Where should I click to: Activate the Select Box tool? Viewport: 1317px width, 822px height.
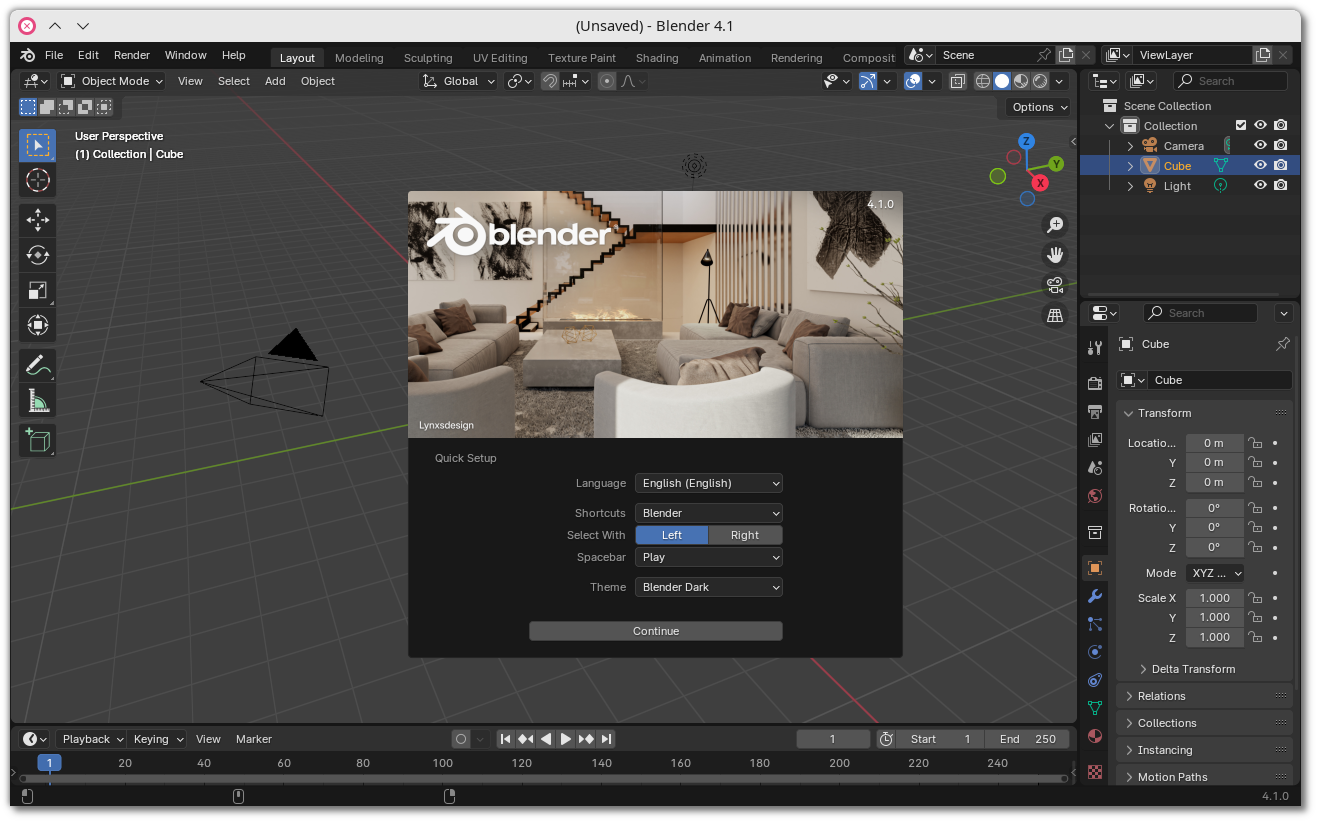click(x=37, y=145)
